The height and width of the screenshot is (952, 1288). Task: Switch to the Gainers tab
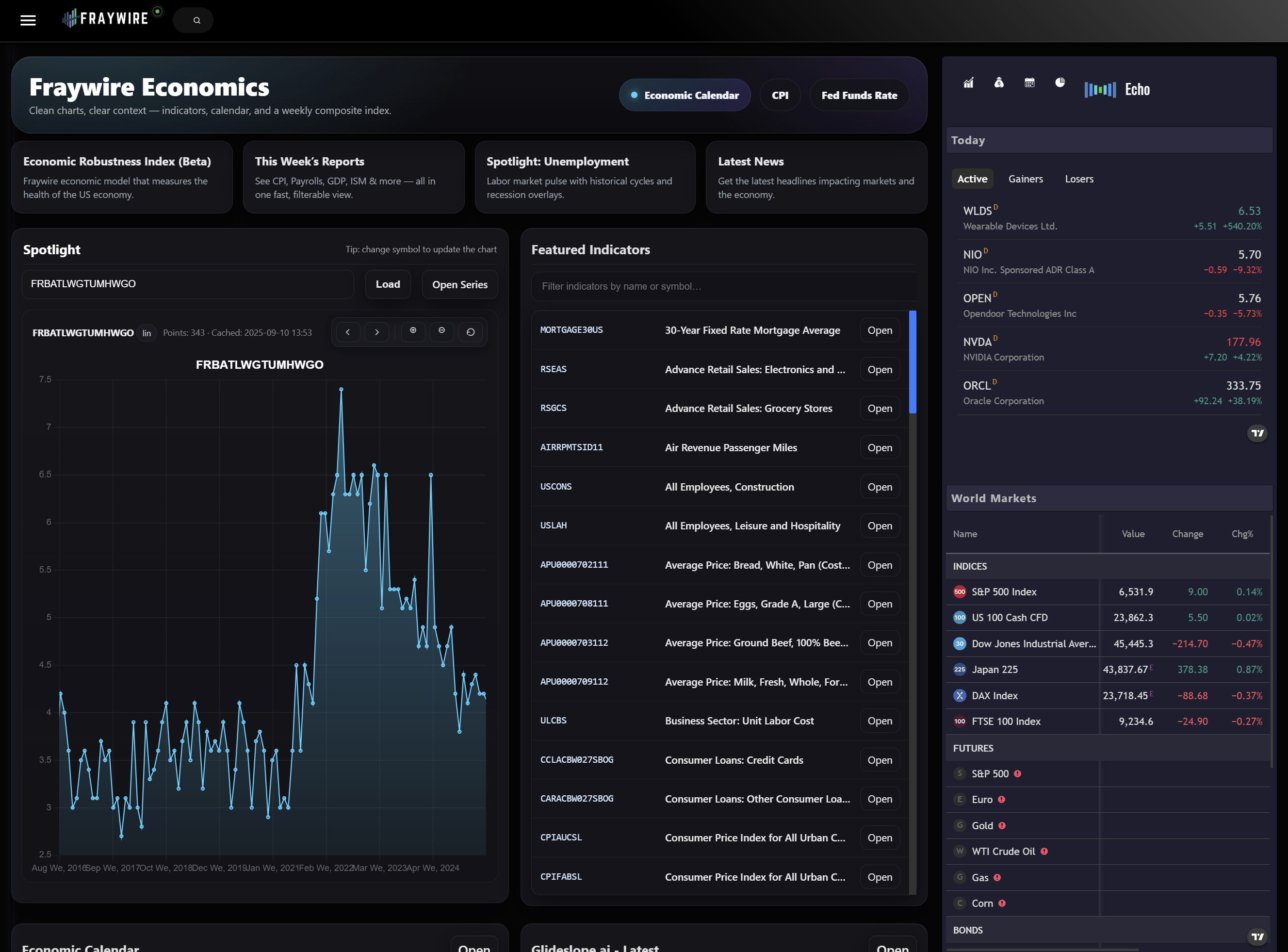1026,179
